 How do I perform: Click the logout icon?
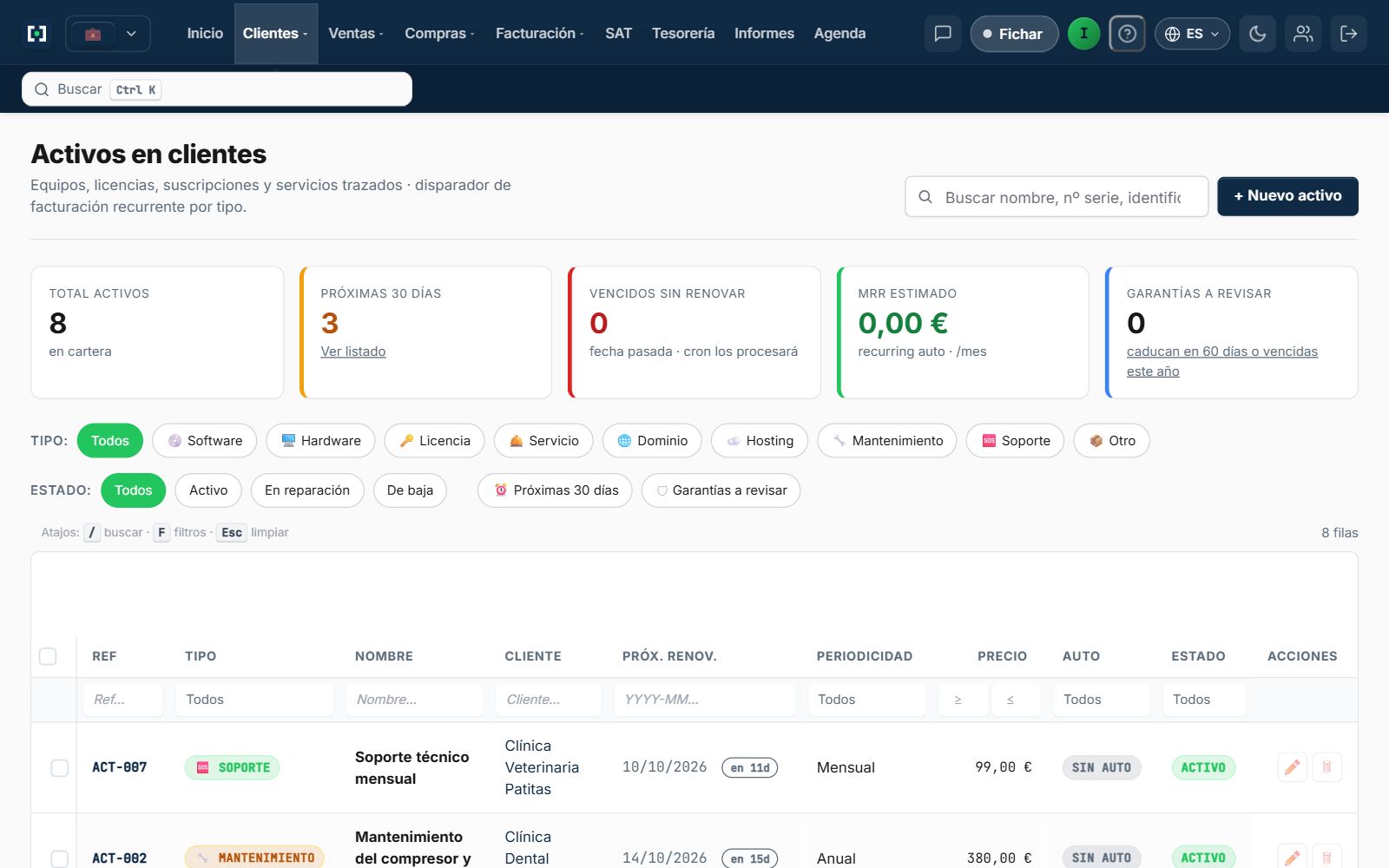(x=1349, y=34)
